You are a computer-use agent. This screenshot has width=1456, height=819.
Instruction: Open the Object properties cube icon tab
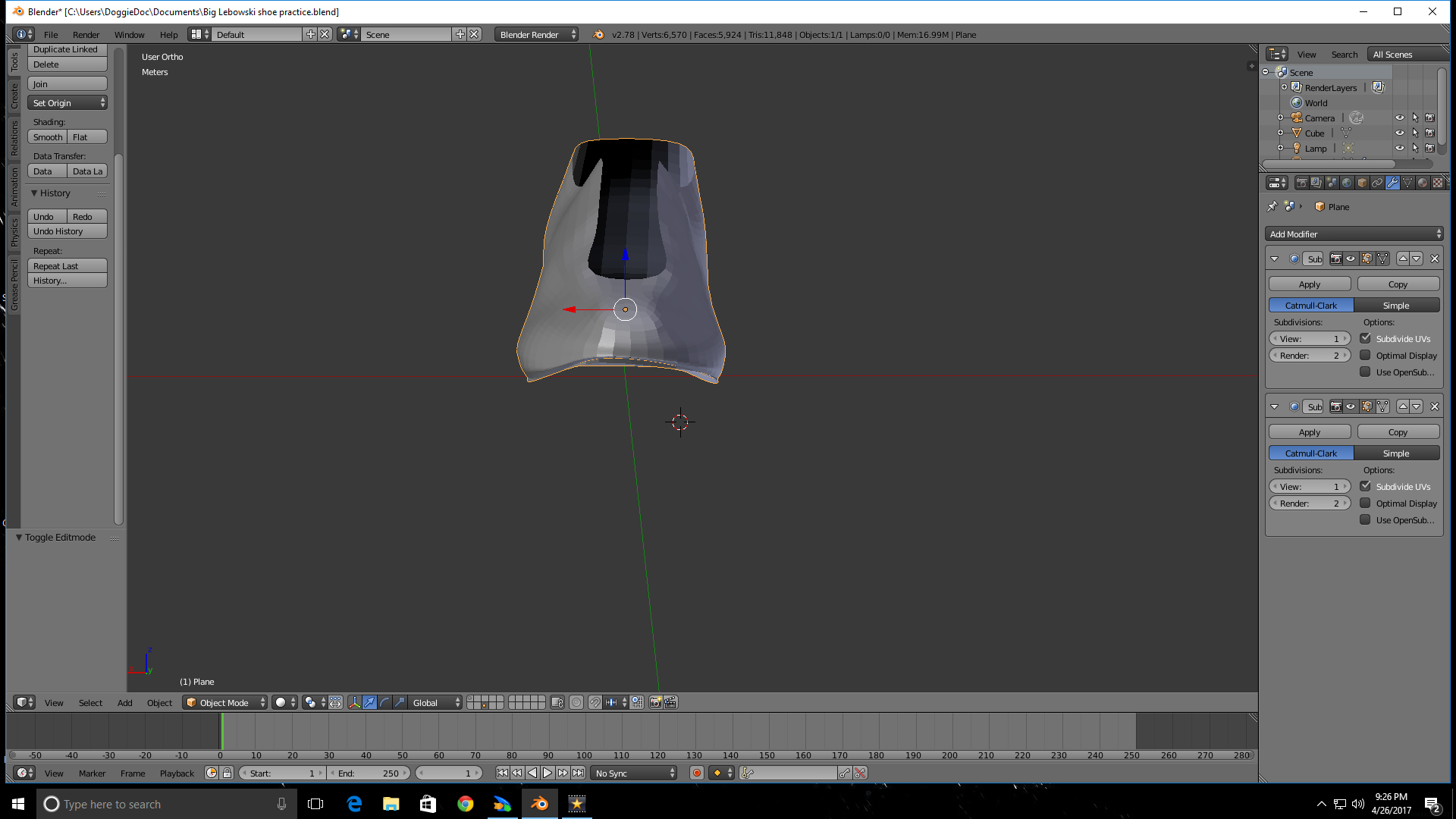tap(1362, 183)
